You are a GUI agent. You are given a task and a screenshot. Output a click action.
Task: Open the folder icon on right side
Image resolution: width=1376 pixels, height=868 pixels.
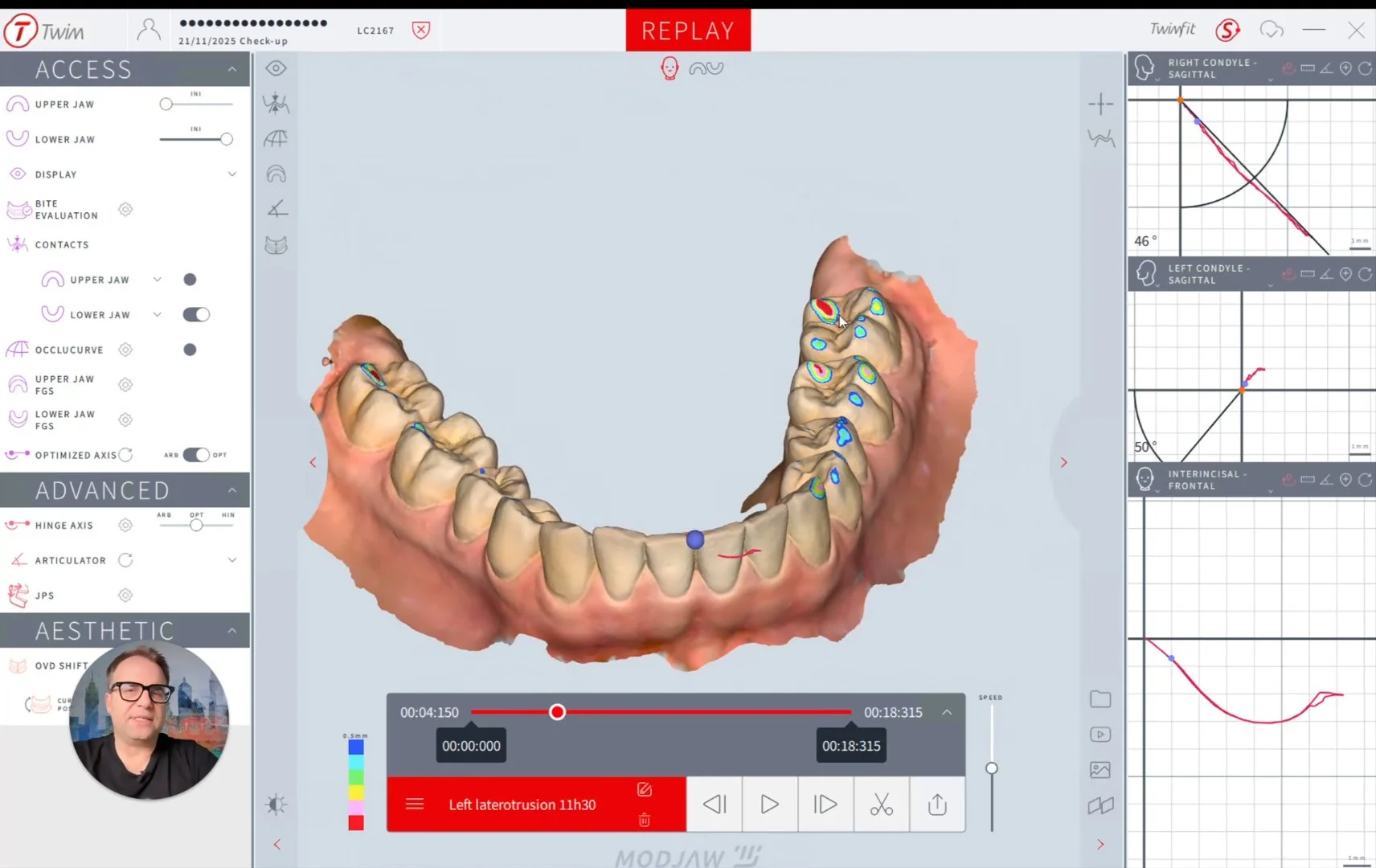[1100, 699]
